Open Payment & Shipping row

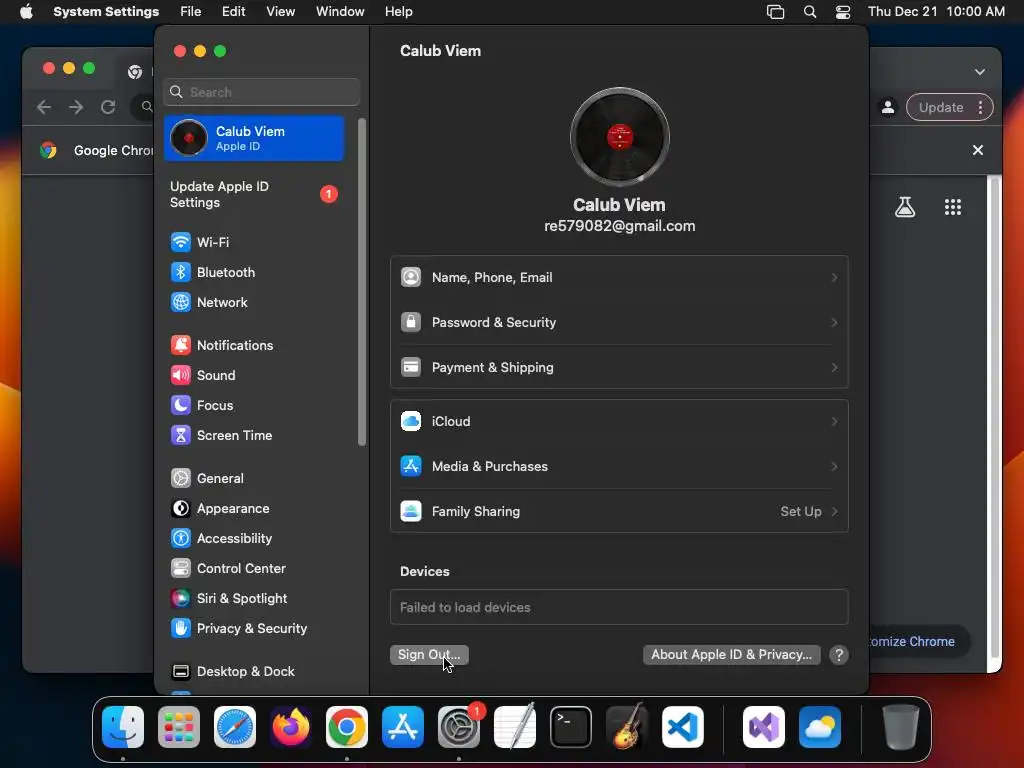click(x=619, y=368)
